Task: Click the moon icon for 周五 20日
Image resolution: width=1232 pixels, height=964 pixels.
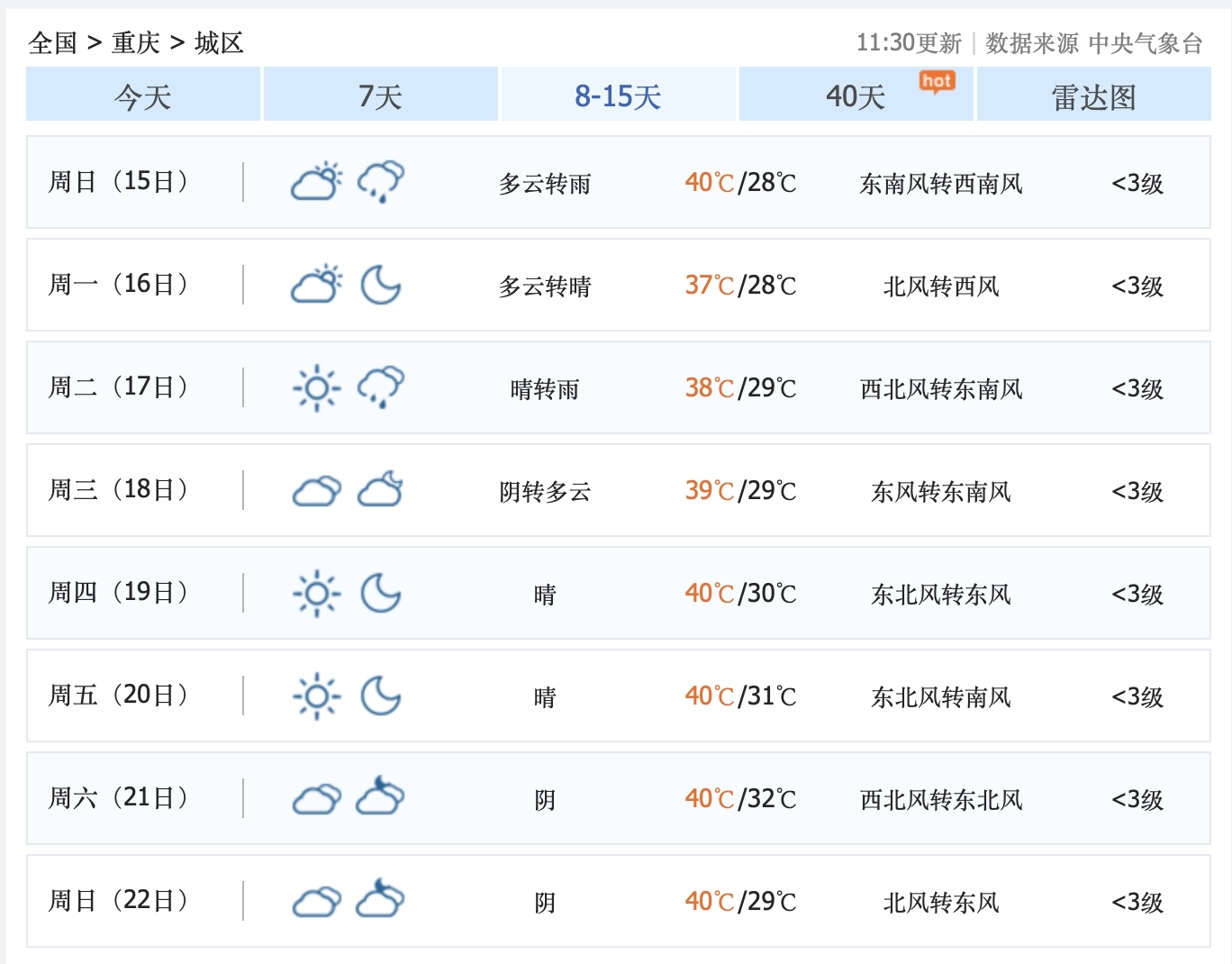Action: [381, 696]
